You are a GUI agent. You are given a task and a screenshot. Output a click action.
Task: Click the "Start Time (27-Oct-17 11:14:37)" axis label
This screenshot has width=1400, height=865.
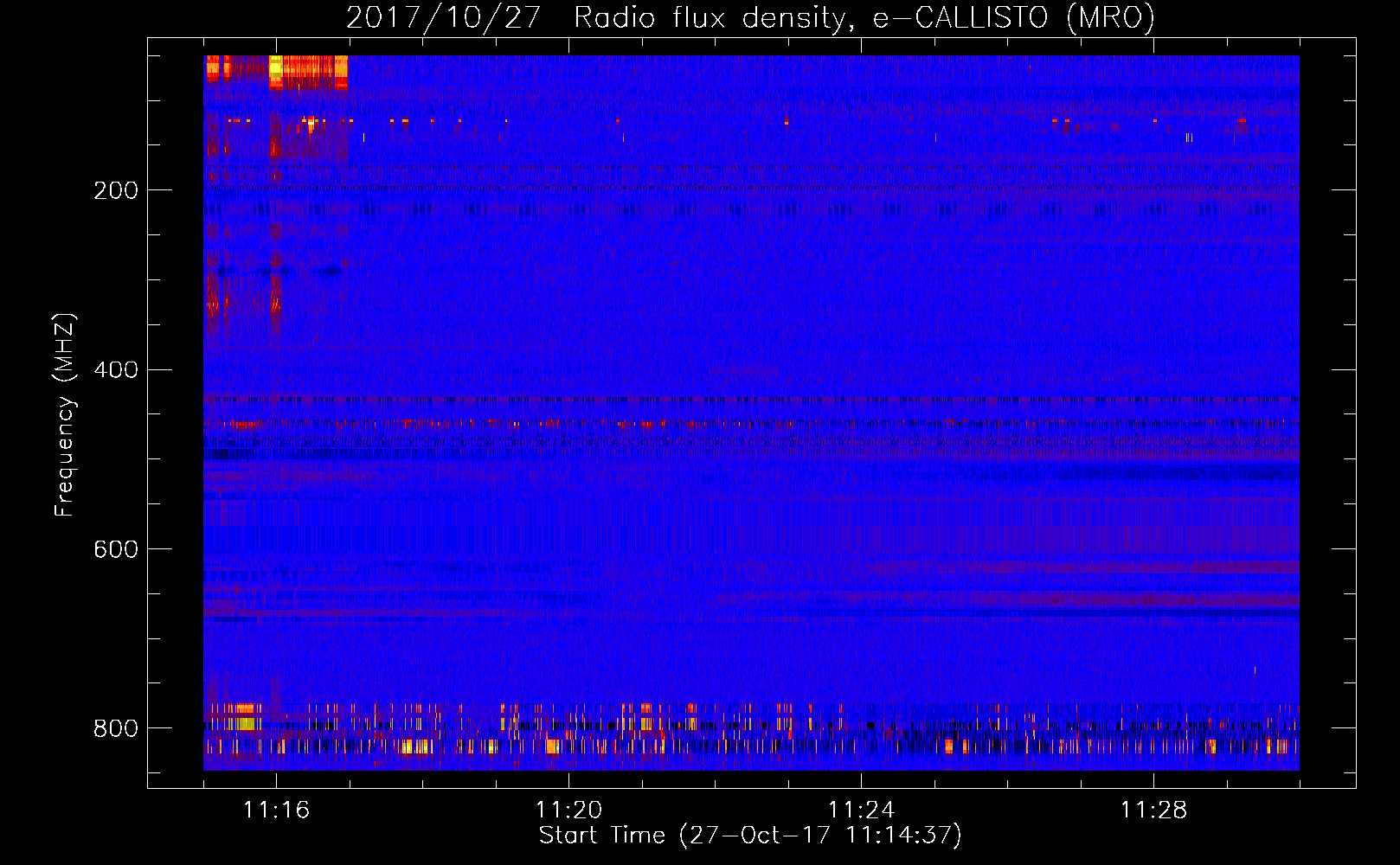pos(750,836)
